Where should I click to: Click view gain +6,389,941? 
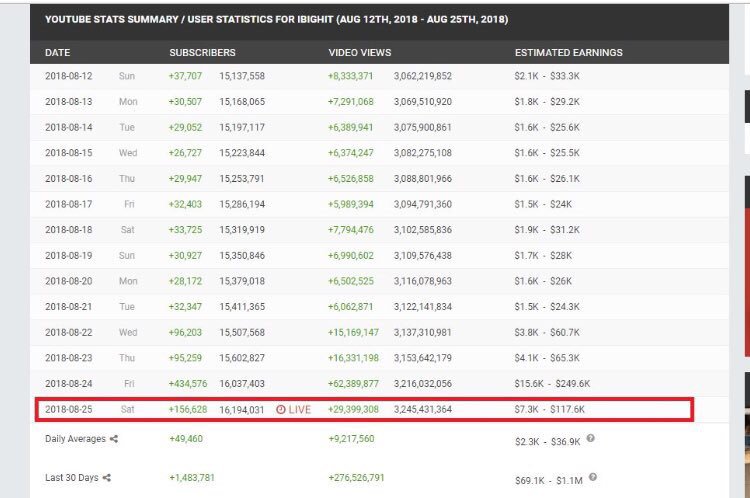point(350,127)
